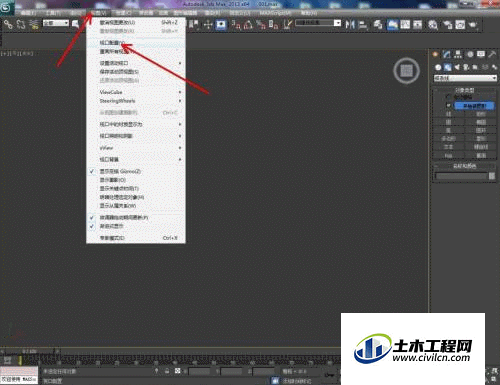The image size is (500, 385).
Task: Click the Spinner Snap Toggle icon
Action: (274, 25)
